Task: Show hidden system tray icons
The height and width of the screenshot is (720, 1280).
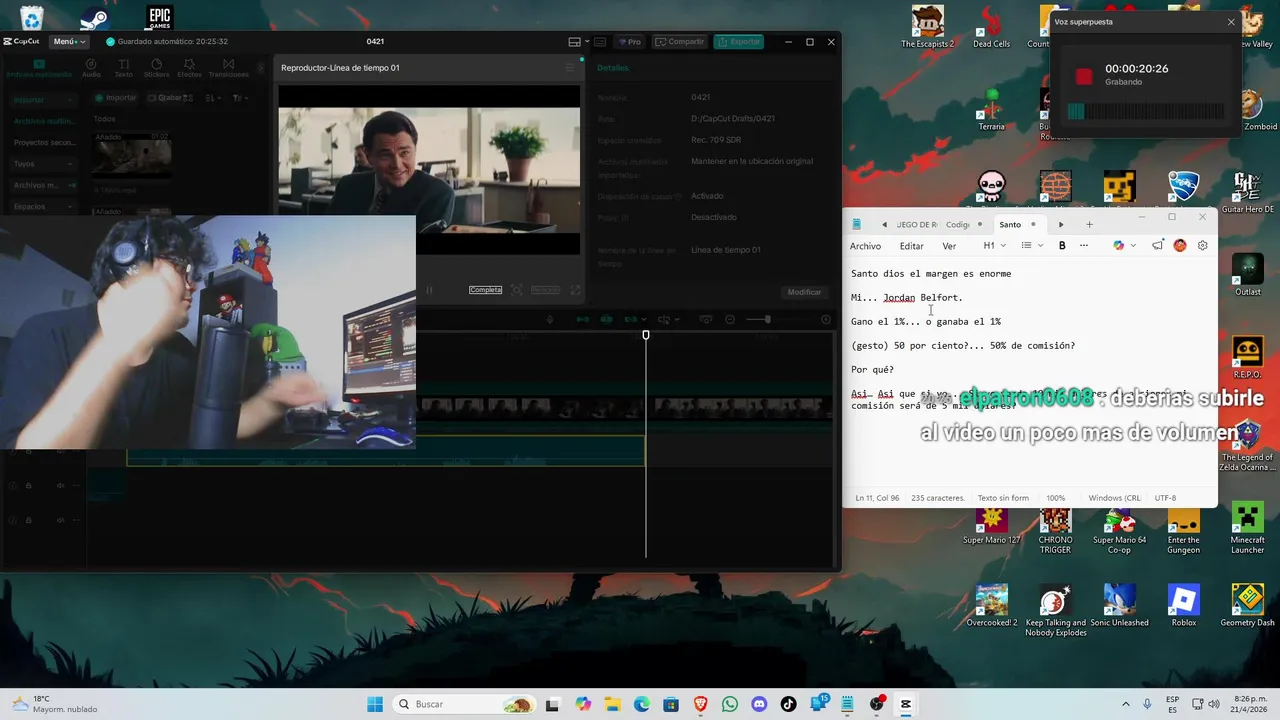Action: [1126, 704]
